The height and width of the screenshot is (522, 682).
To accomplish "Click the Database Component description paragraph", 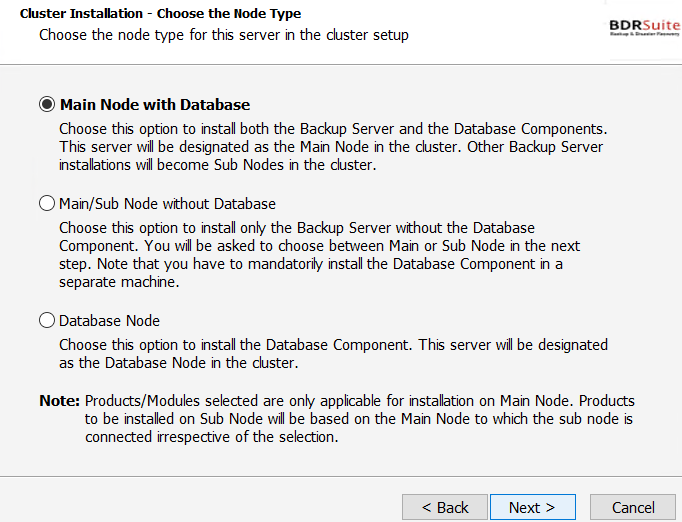I will pos(333,354).
